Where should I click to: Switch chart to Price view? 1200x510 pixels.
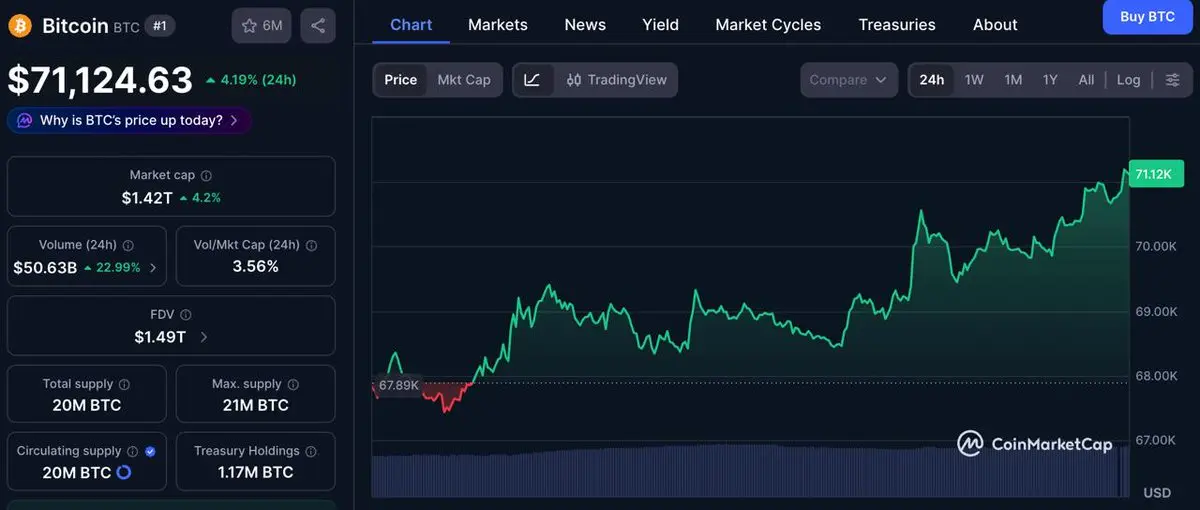(400, 80)
